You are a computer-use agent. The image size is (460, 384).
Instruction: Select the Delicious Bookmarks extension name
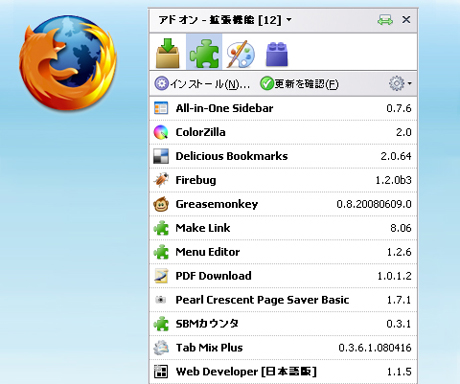(x=232, y=156)
